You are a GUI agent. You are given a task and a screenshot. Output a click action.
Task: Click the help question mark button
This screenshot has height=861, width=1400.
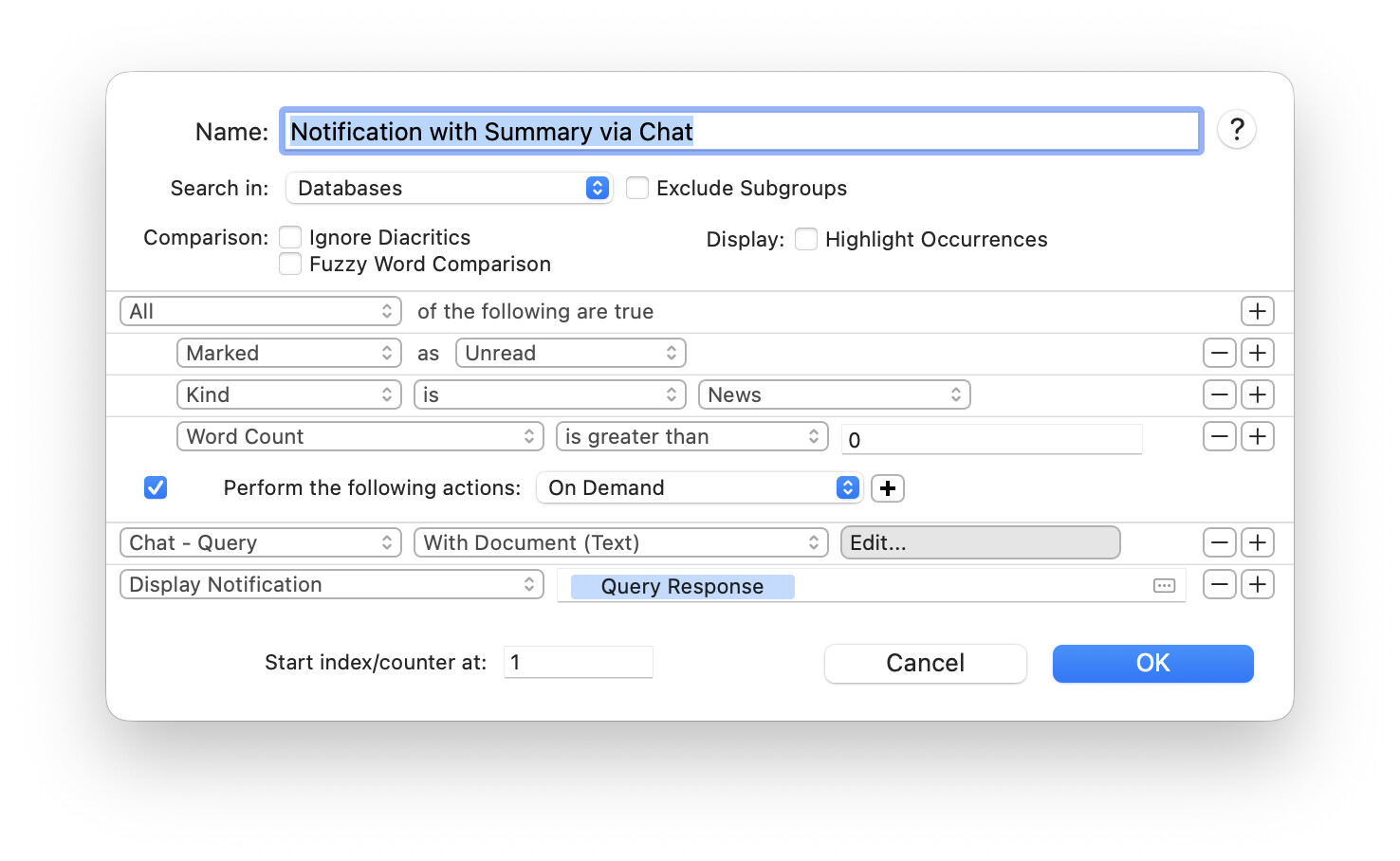[x=1236, y=130]
